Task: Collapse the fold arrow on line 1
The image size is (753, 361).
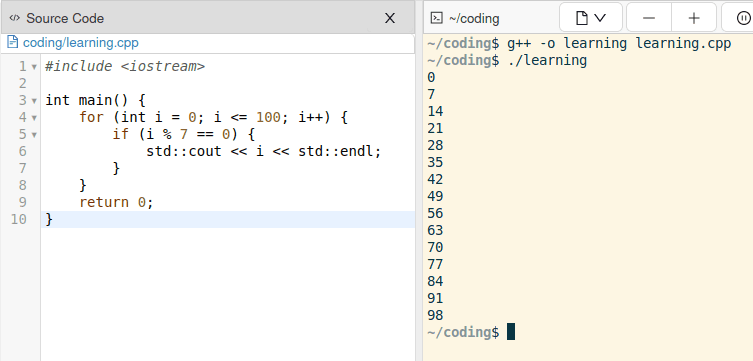Action: 34,67
